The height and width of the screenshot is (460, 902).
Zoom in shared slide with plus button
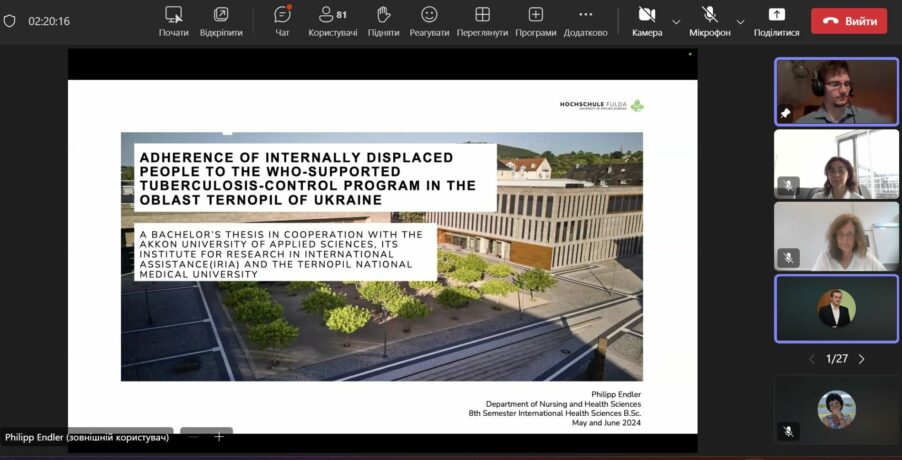(x=219, y=436)
